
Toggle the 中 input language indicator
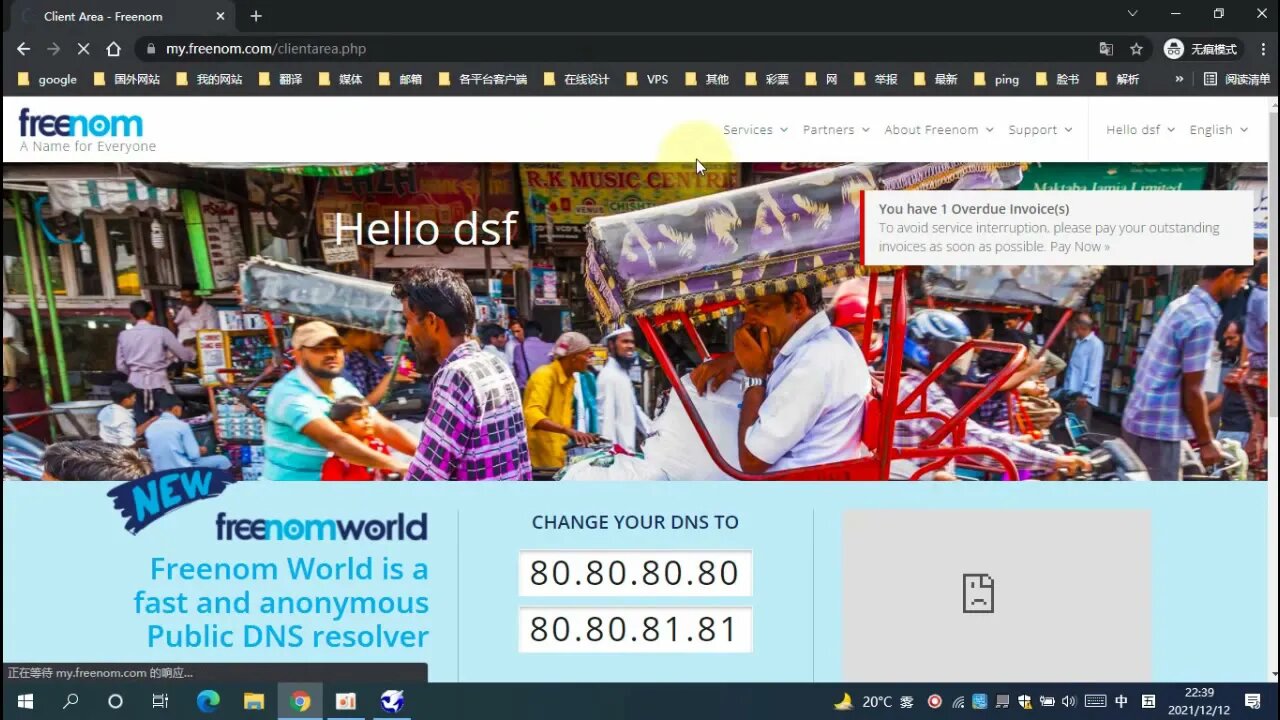tap(1122, 702)
